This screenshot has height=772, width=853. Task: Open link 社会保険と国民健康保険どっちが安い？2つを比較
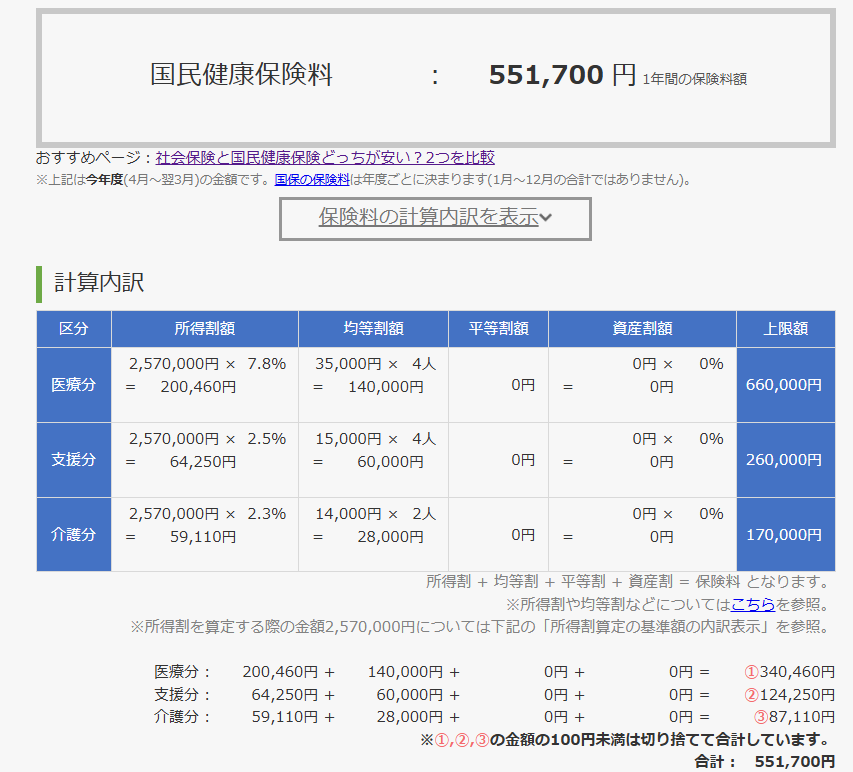[325, 158]
